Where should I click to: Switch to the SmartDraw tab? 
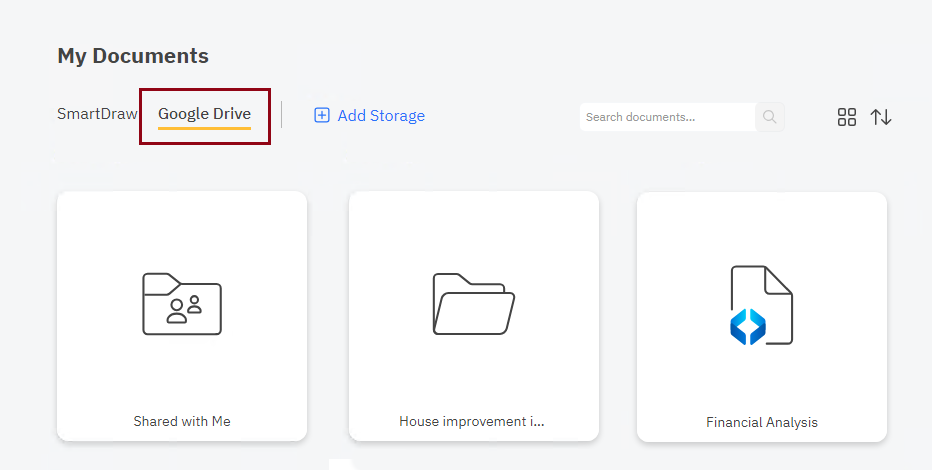click(97, 113)
